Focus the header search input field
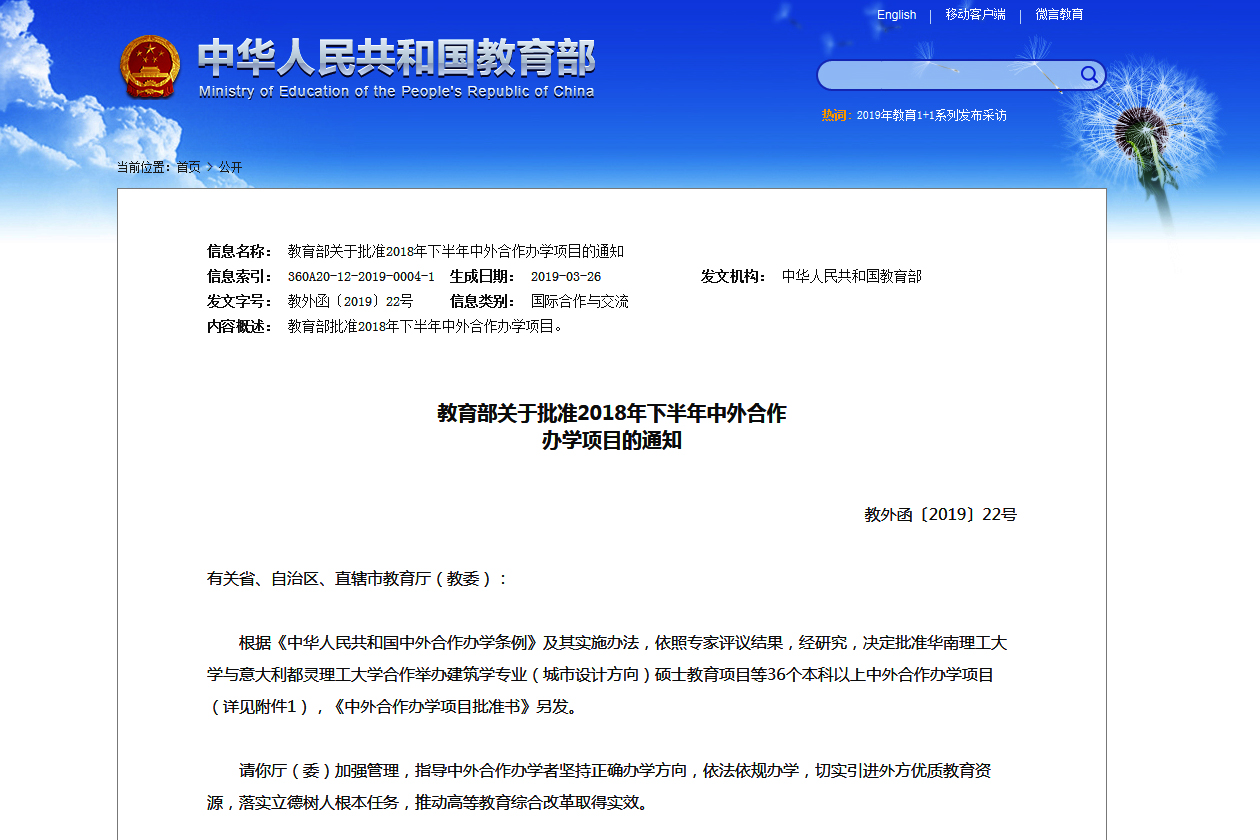 tap(948, 75)
